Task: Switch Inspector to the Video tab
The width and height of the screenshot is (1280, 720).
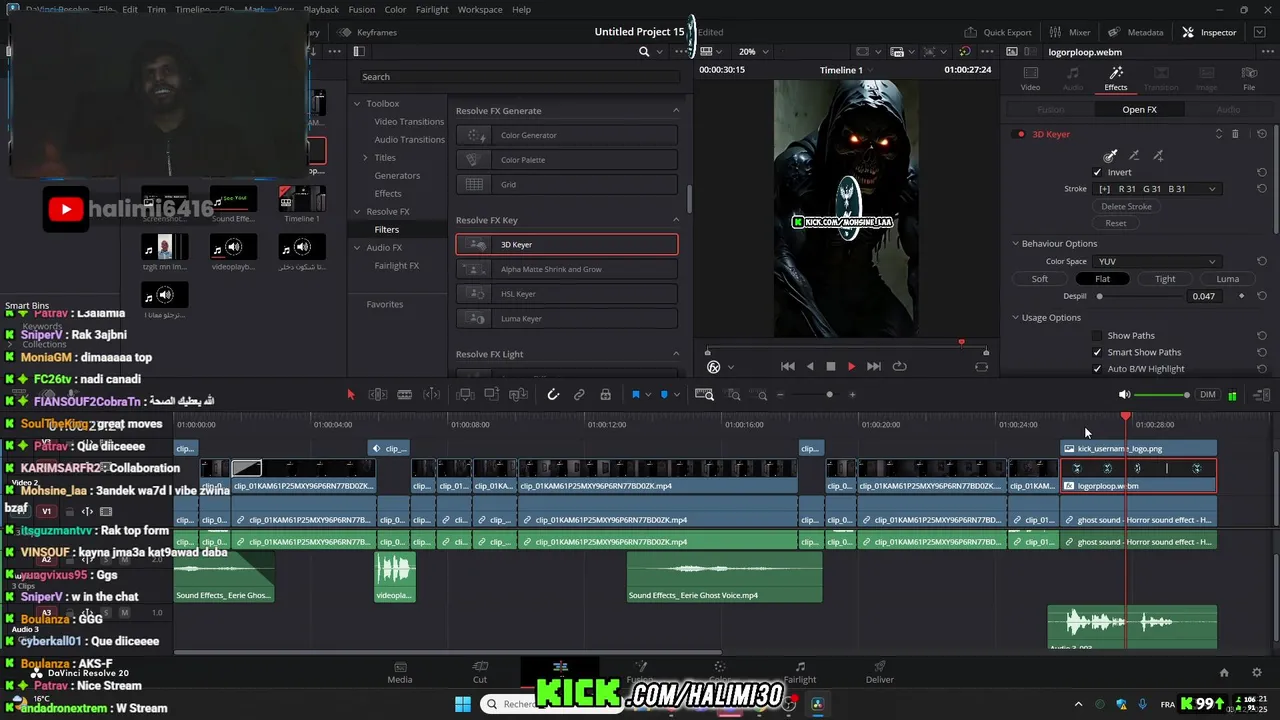Action: pos(1030,79)
